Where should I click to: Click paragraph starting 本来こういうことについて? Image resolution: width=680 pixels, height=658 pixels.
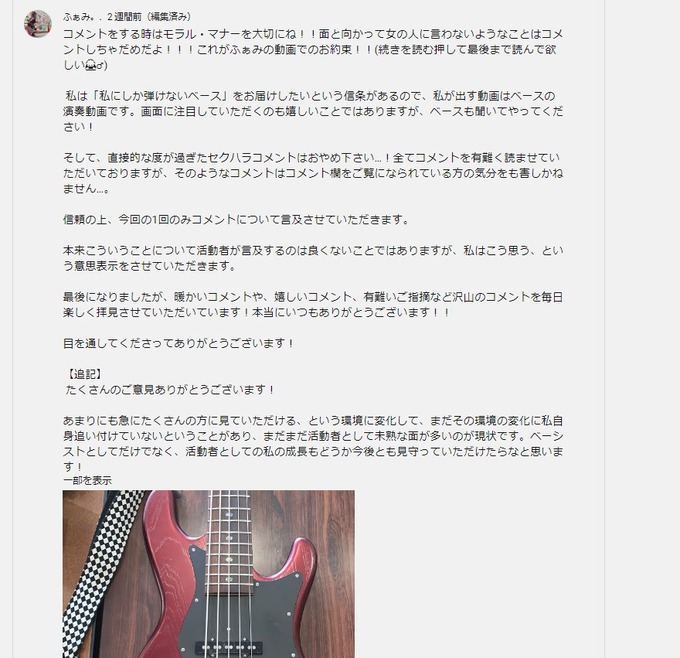(313, 258)
